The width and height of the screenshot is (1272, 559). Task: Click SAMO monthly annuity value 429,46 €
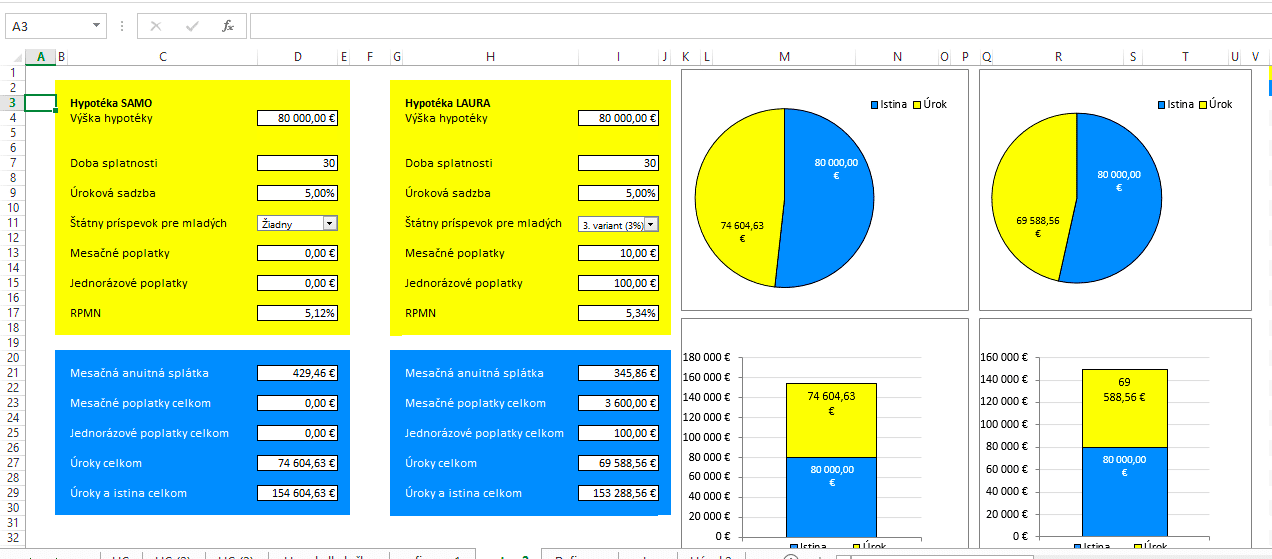point(297,373)
